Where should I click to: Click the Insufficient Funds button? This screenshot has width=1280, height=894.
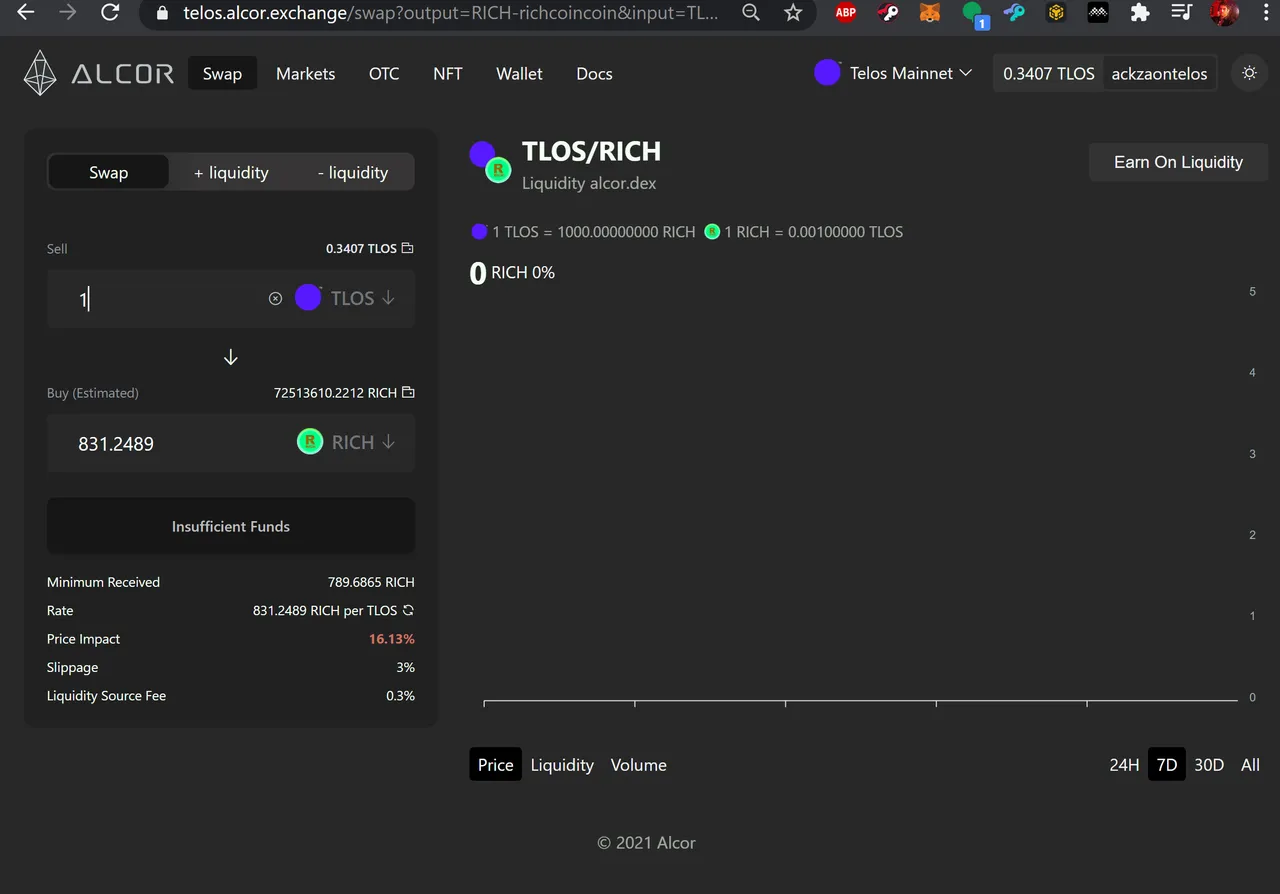[231, 526]
